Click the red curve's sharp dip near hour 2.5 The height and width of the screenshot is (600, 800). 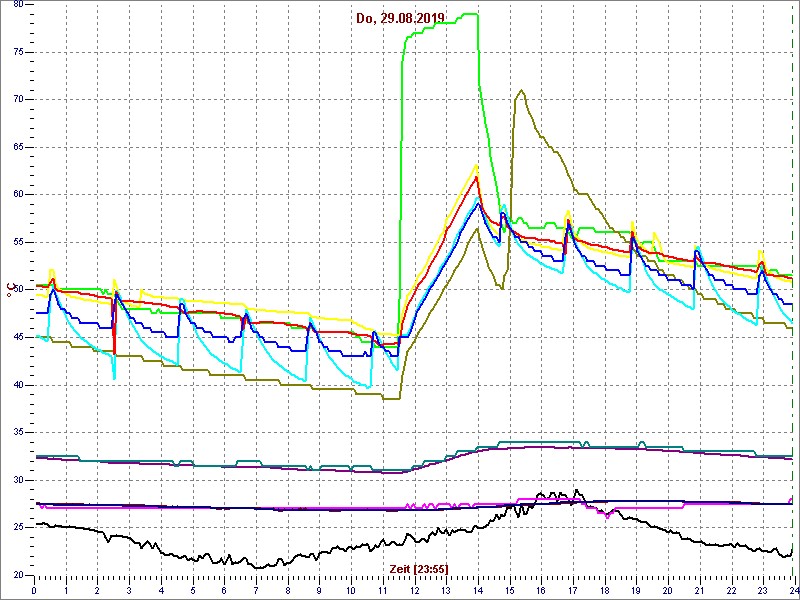point(115,353)
